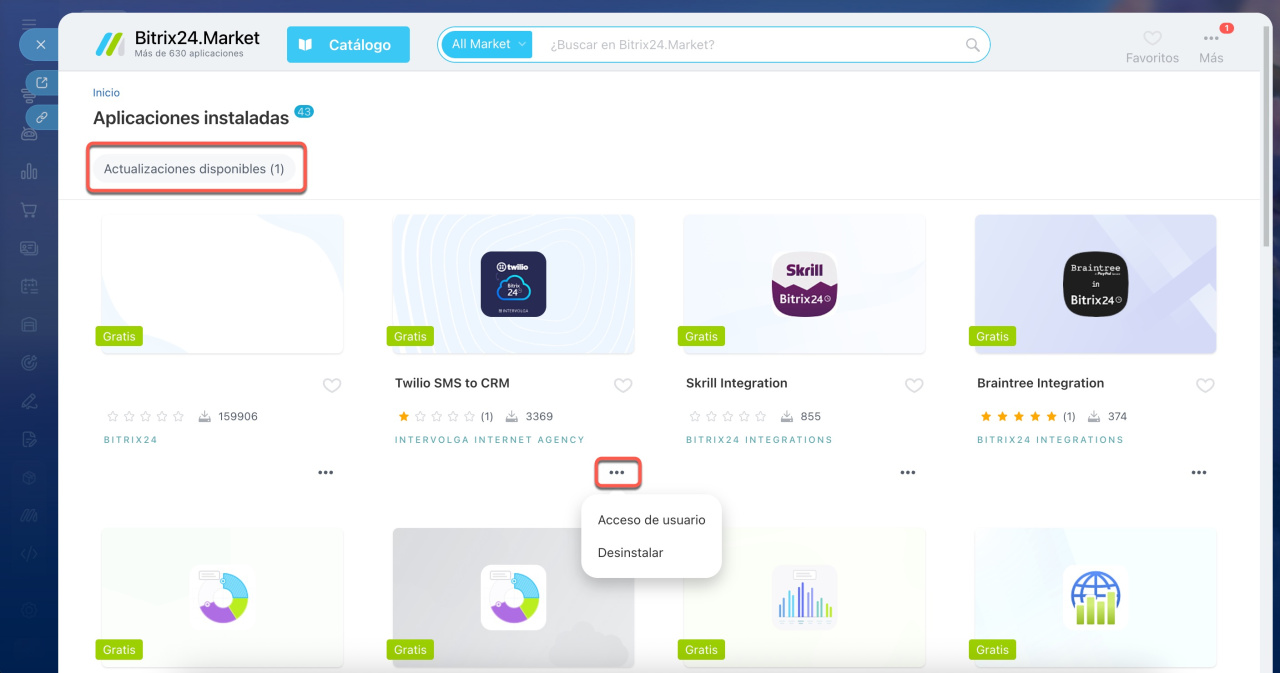Open the Twilio SMS to CRM app thumbnail
The height and width of the screenshot is (673, 1280).
point(513,284)
